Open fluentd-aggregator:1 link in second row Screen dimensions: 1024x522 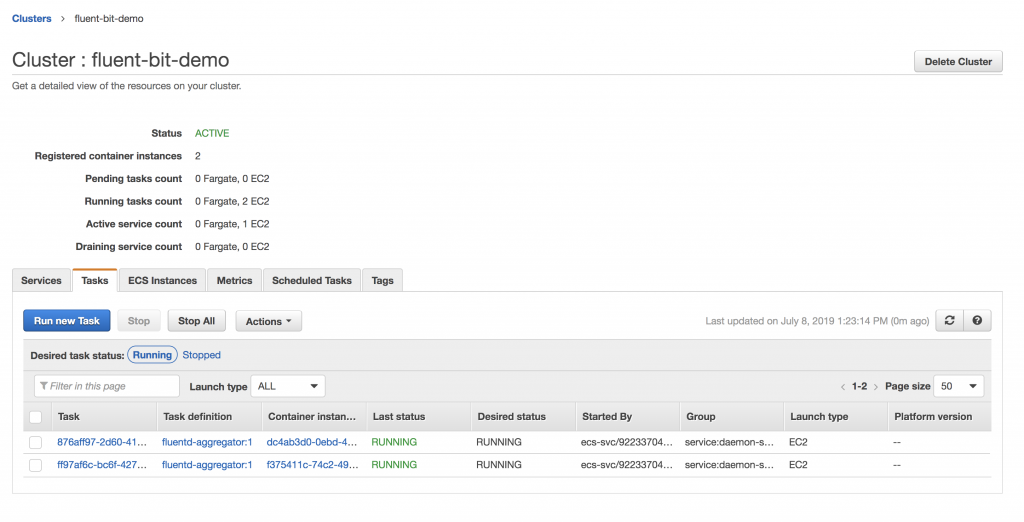207,465
